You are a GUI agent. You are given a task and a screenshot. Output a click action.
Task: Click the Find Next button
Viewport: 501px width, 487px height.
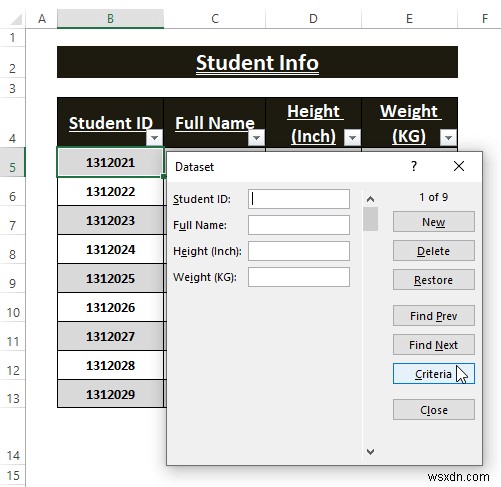[434, 345]
